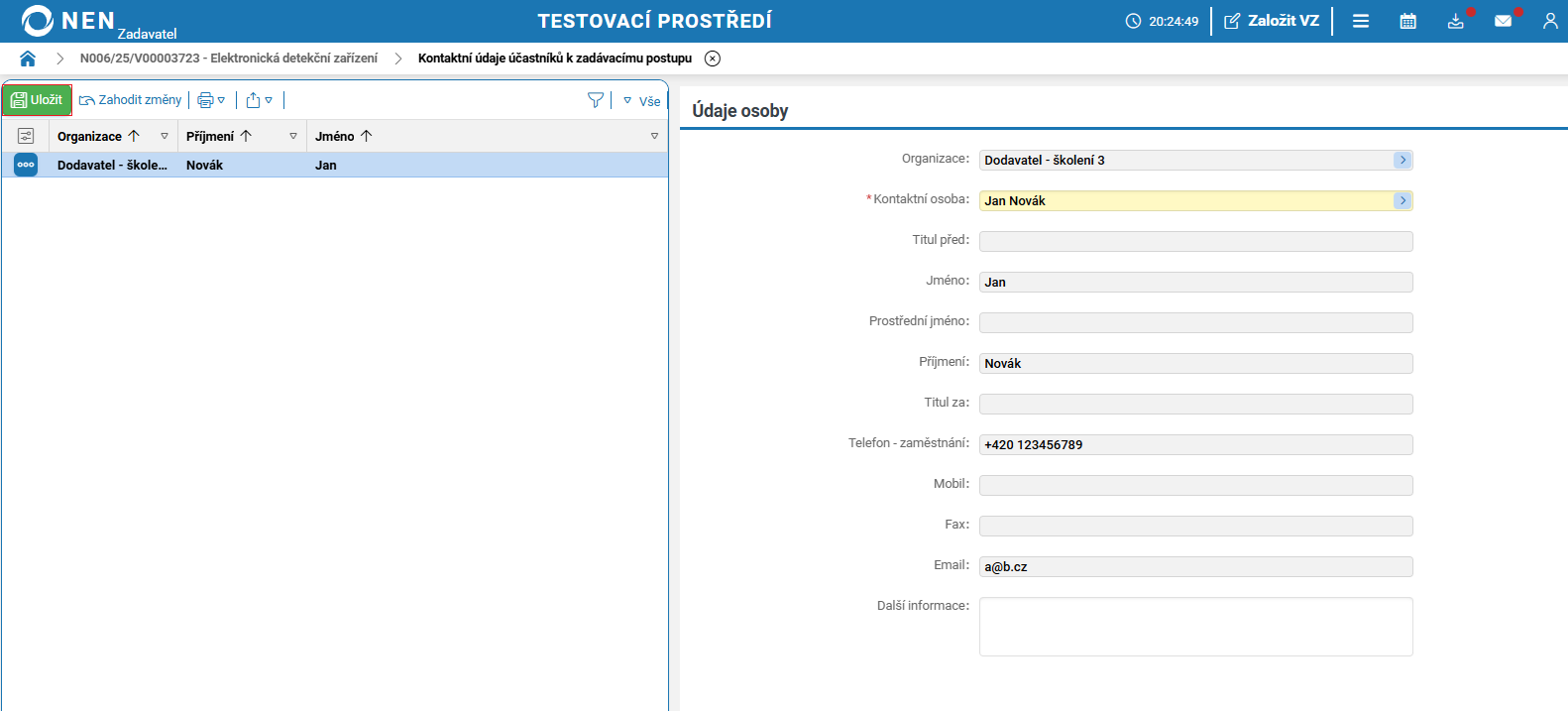The height and width of the screenshot is (711, 1568).
Task: Click Zahodit změny to discard changes
Action: [x=131, y=100]
